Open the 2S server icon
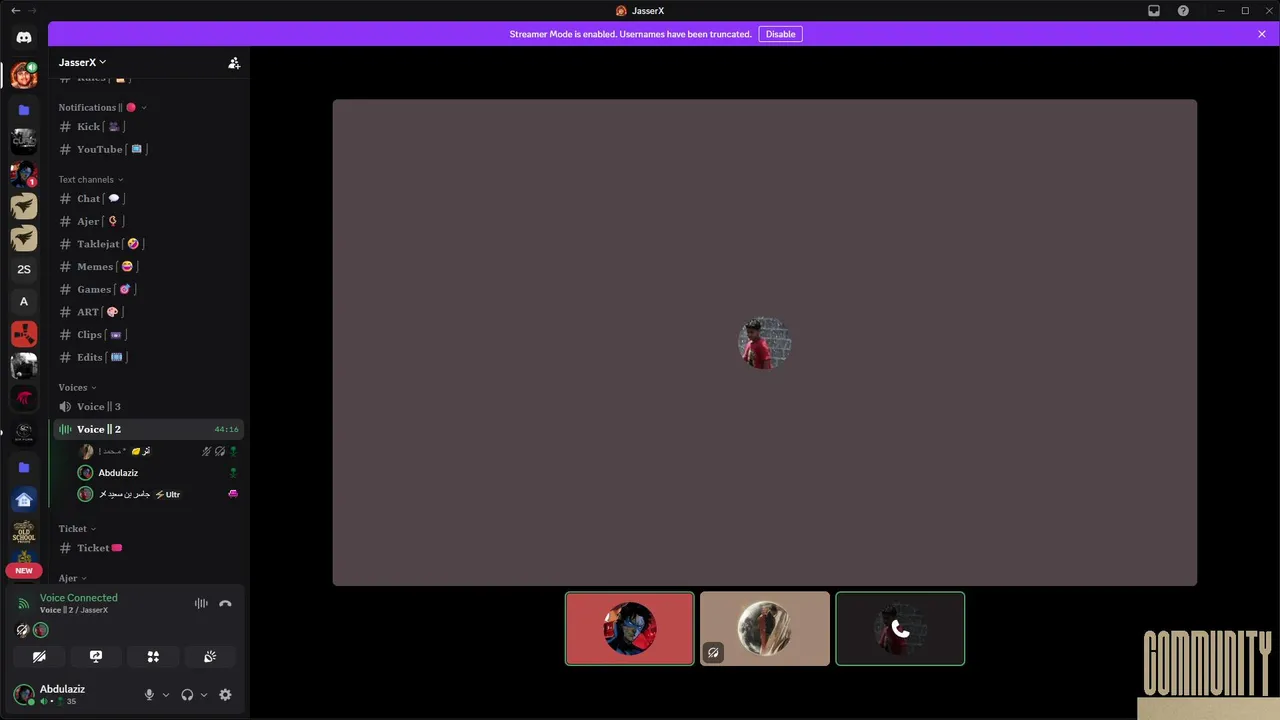 [x=24, y=269]
